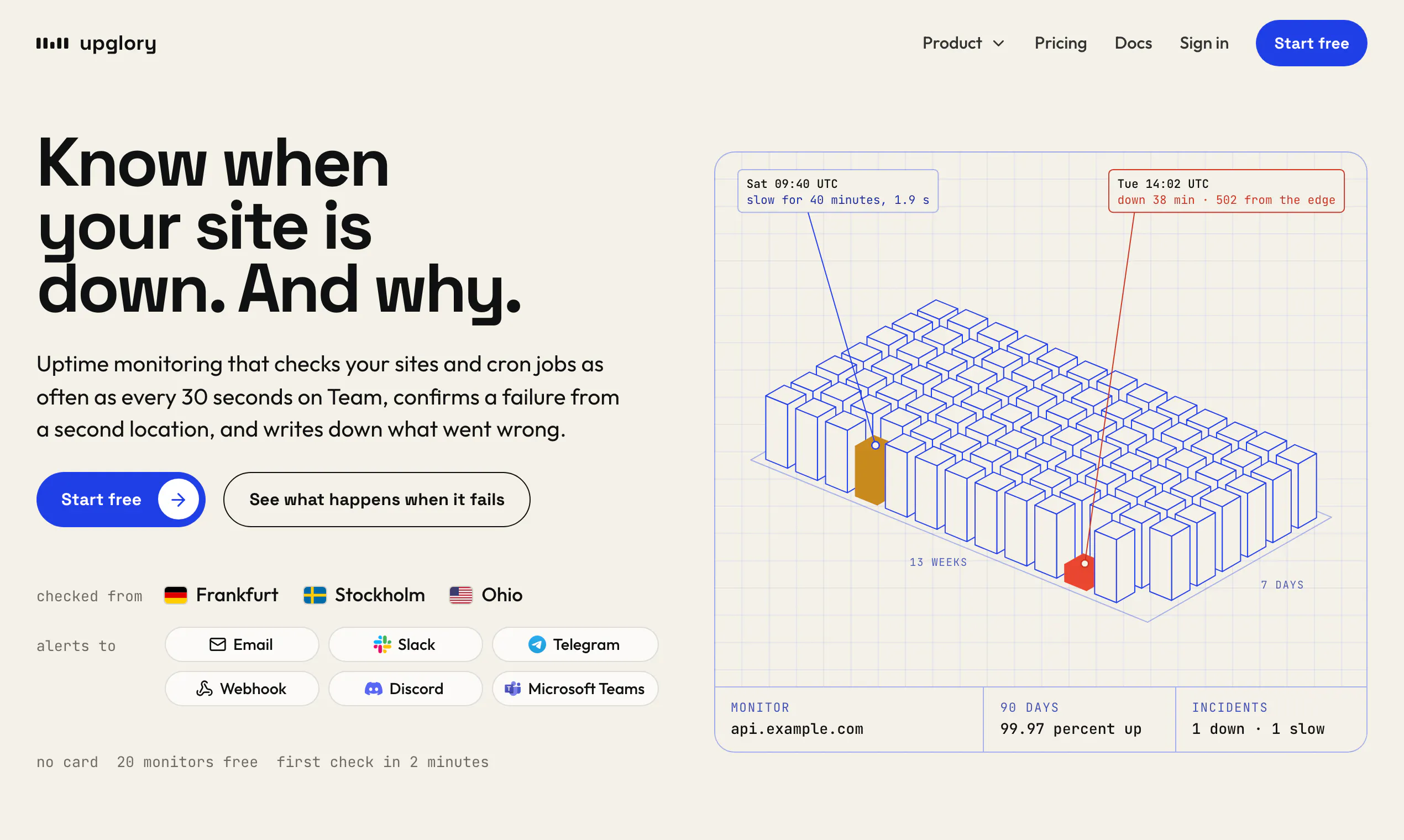This screenshot has width=1404, height=840.
Task: Click the Slack chip label
Action: click(x=416, y=644)
